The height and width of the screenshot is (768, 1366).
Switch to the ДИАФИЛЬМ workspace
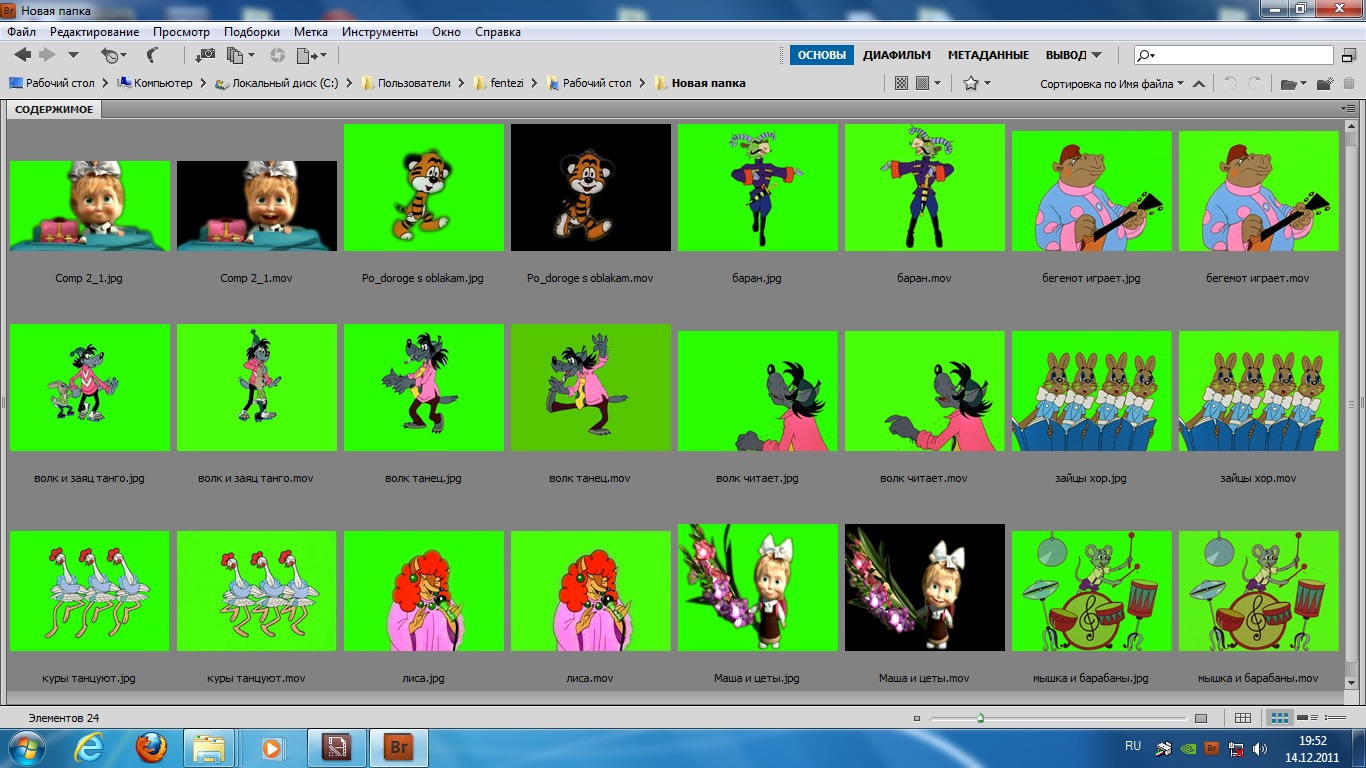click(897, 55)
